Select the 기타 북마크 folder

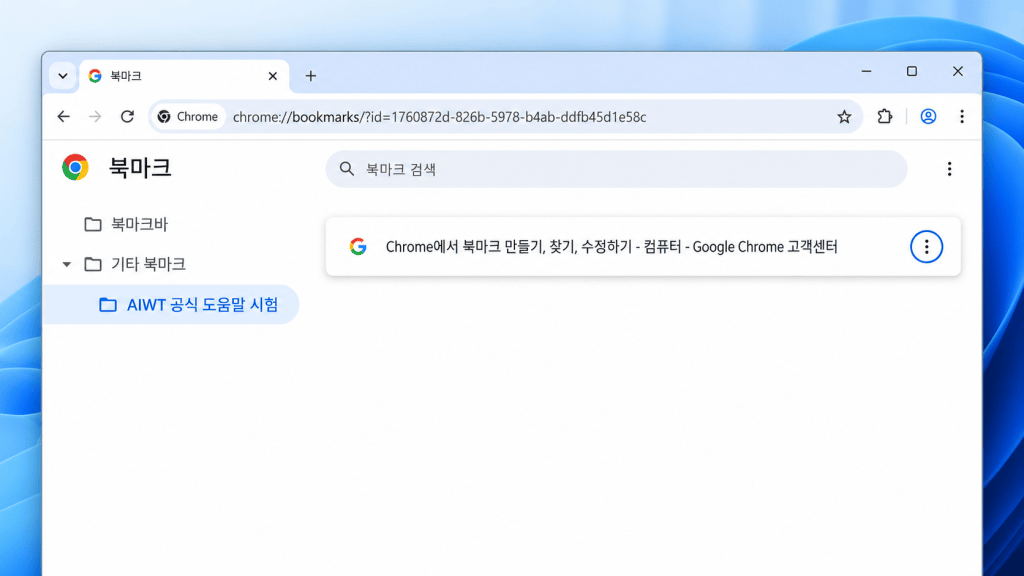coord(135,264)
